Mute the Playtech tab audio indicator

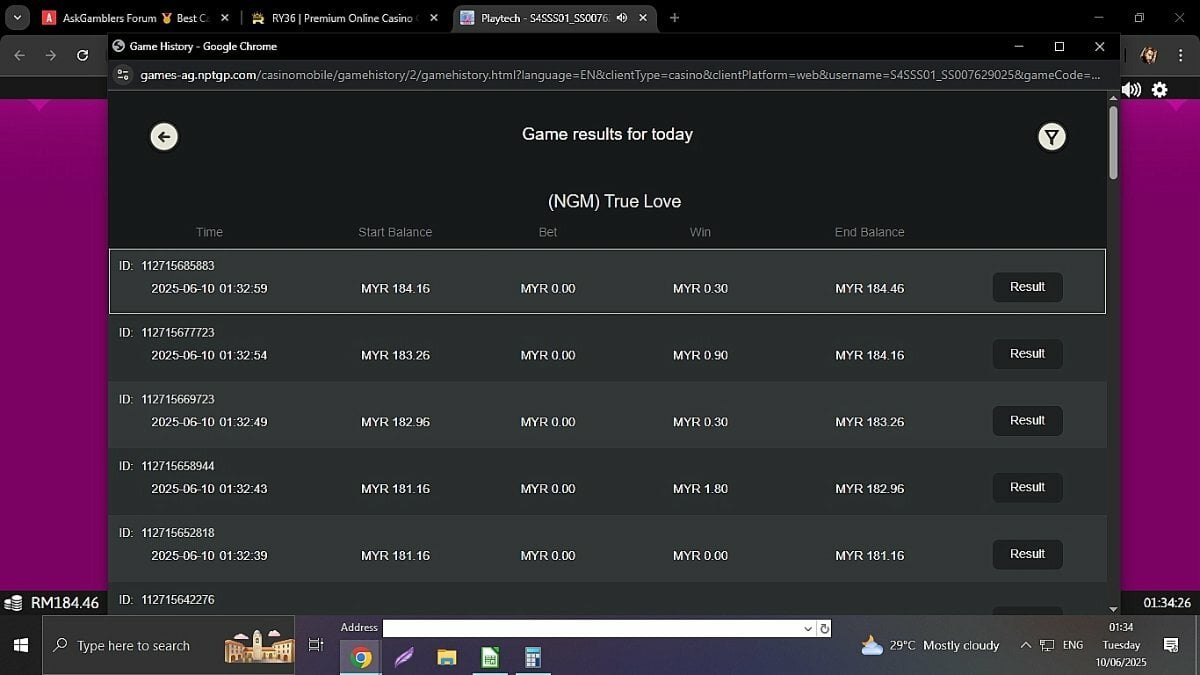pyautogui.click(x=623, y=18)
